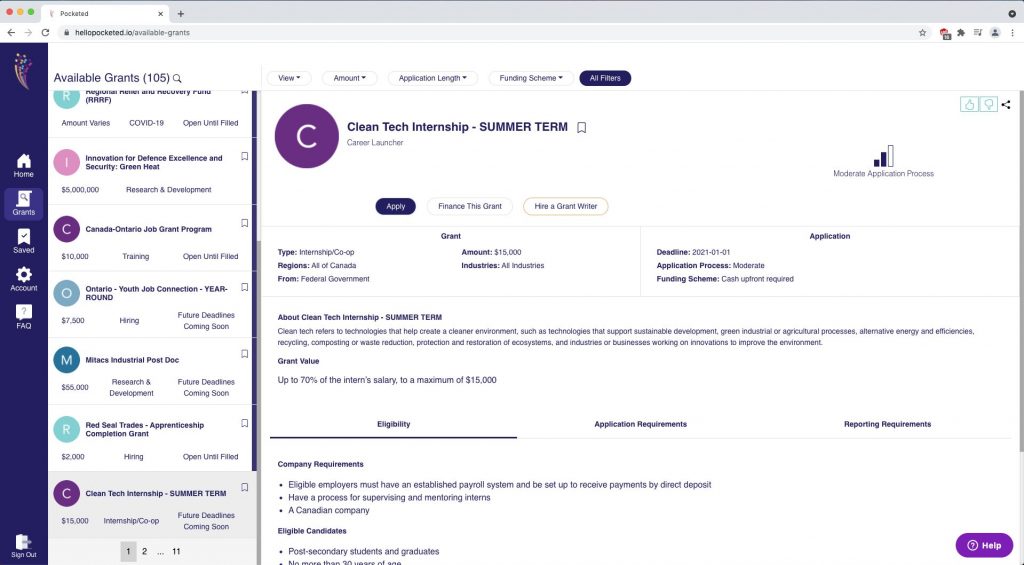Open the Funding Scheme dropdown
Image resolution: width=1024 pixels, height=565 pixels.
coord(530,78)
